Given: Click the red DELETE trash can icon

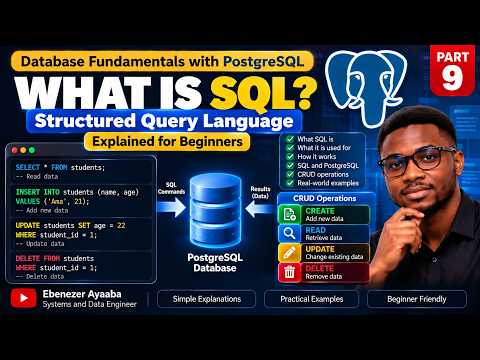Looking at the screenshot, I should (x=289, y=272).
